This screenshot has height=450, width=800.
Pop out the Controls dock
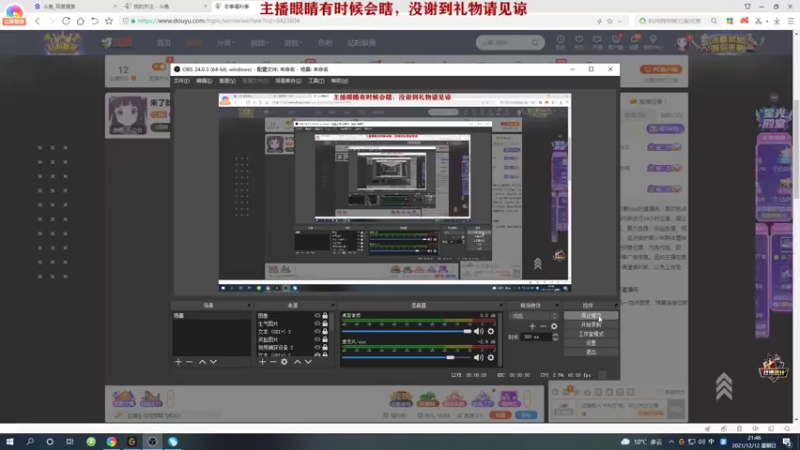(x=615, y=306)
